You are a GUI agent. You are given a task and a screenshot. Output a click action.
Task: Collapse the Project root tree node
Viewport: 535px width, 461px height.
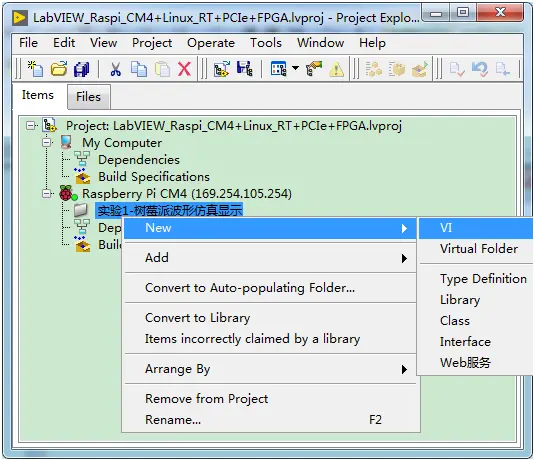coord(31,126)
